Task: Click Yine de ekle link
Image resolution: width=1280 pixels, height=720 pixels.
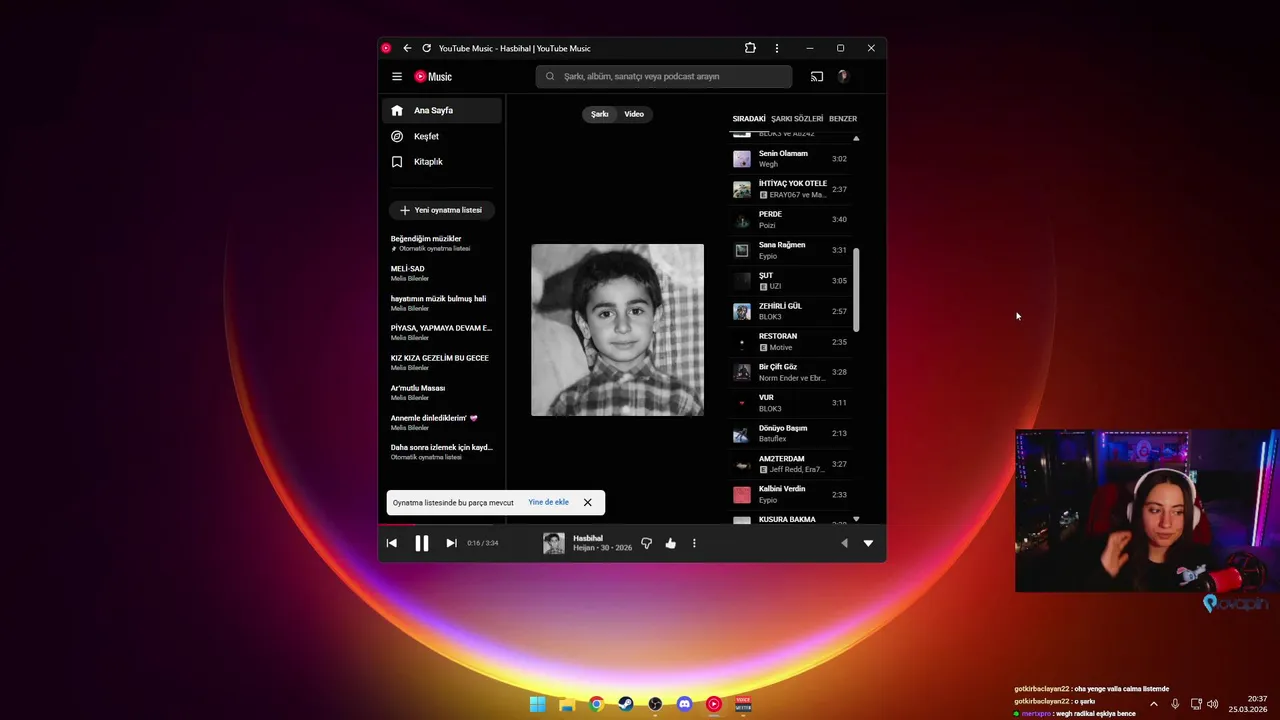Action: click(x=549, y=502)
